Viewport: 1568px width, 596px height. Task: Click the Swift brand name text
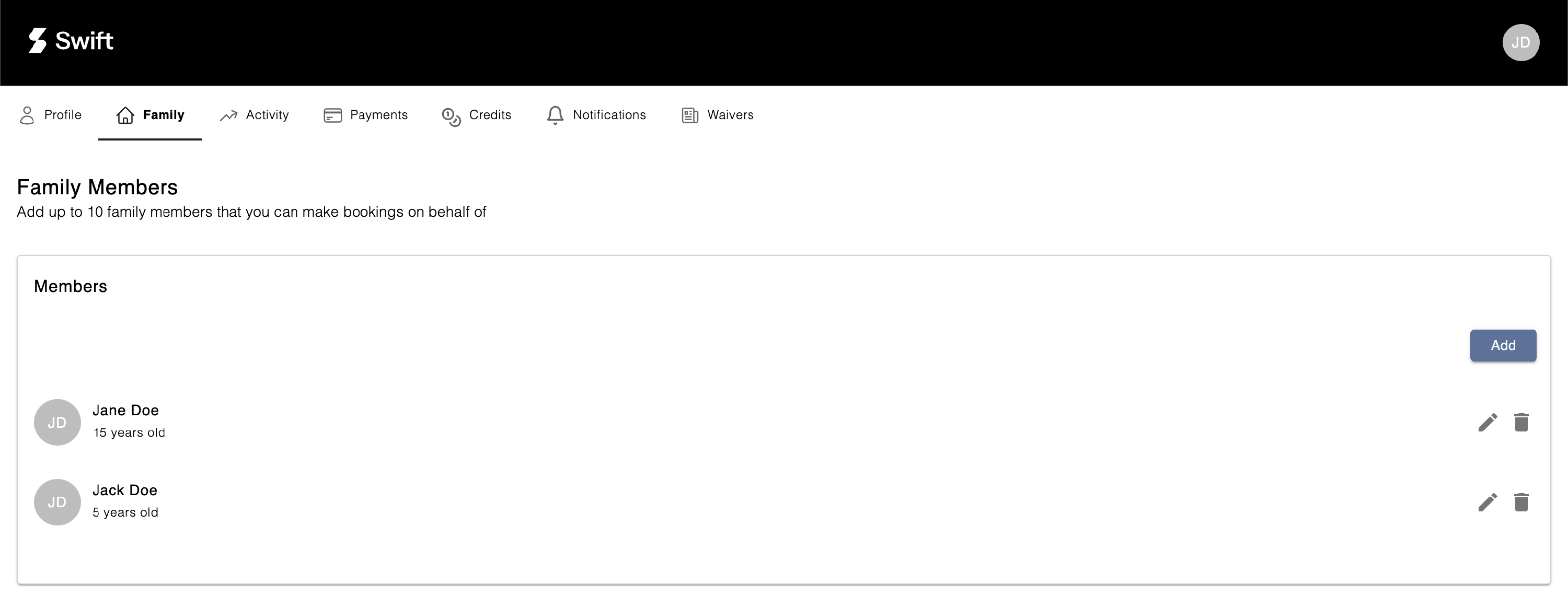pos(84,41)
